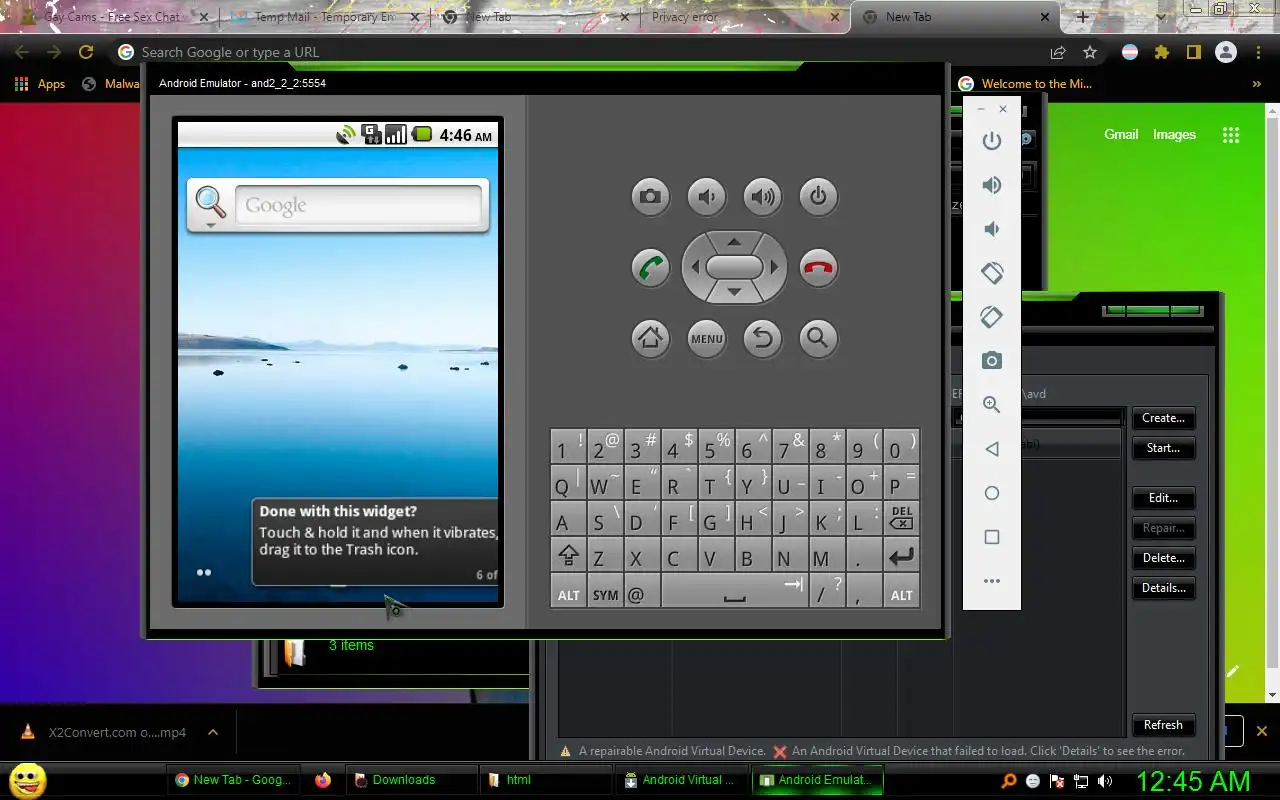
Task: Click the Delete... button in AVD Manager
Action: point(1163,558)
